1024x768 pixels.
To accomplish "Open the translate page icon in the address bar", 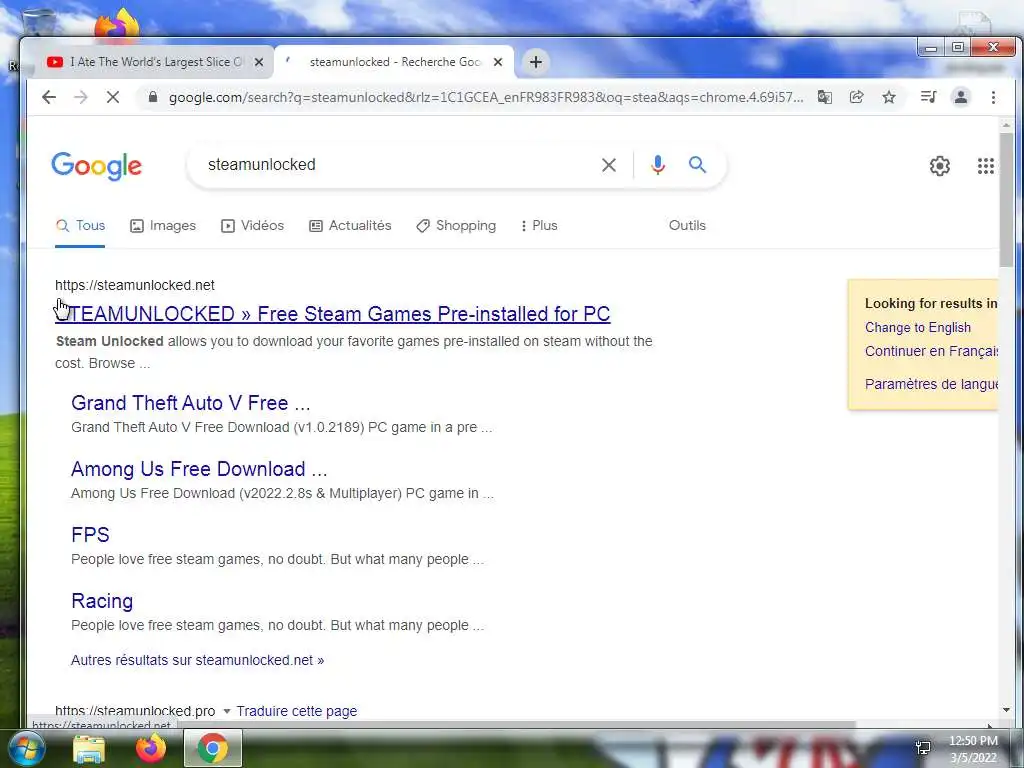I will coord(825,97).
